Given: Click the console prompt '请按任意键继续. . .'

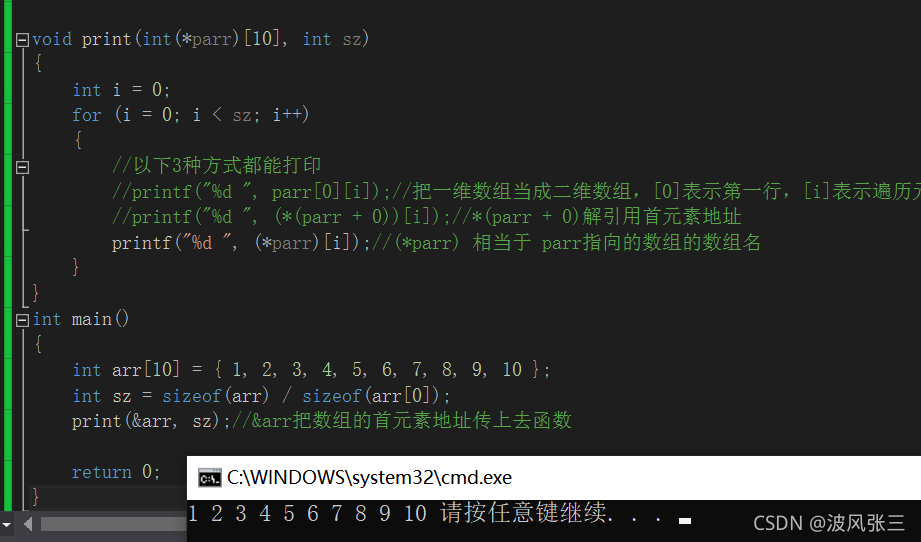Looking at the screenshot, I should (x=552, y=513).
